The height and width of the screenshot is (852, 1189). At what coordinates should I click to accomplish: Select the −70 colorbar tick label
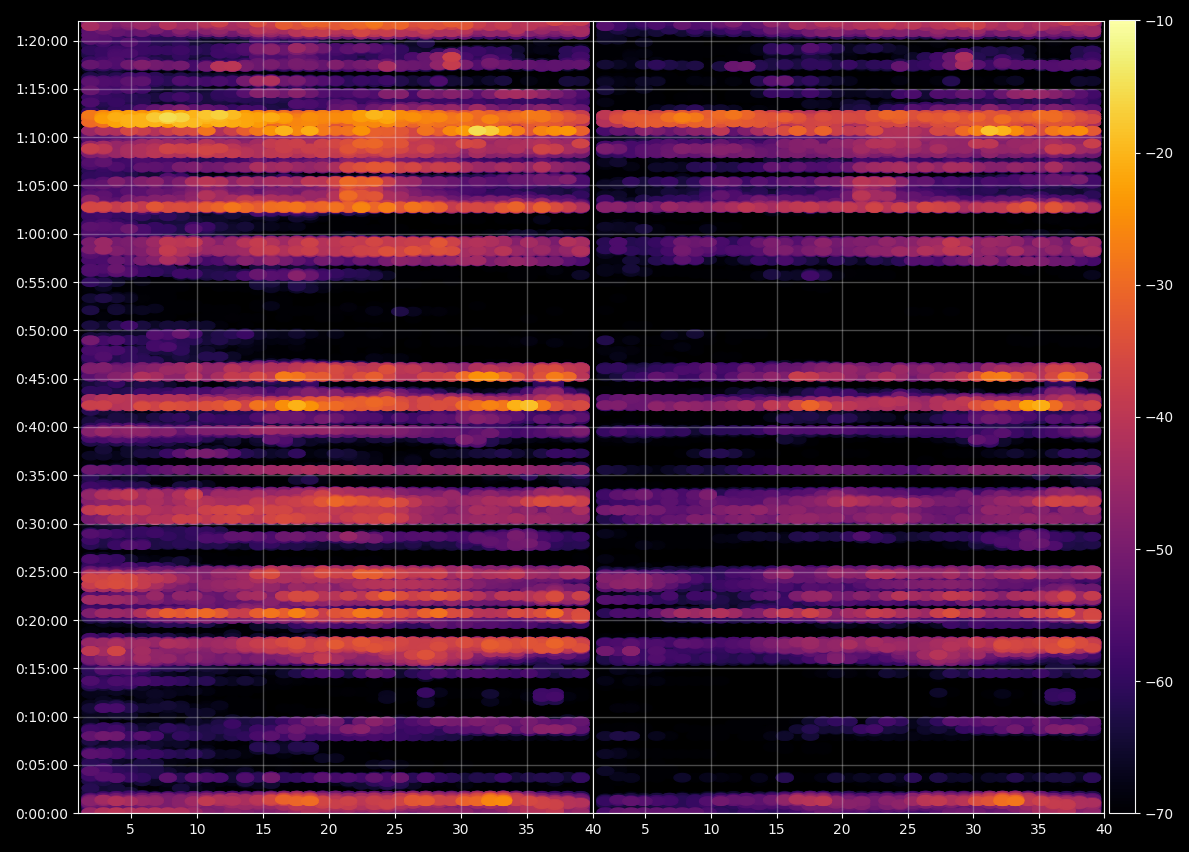point(1158,814)
